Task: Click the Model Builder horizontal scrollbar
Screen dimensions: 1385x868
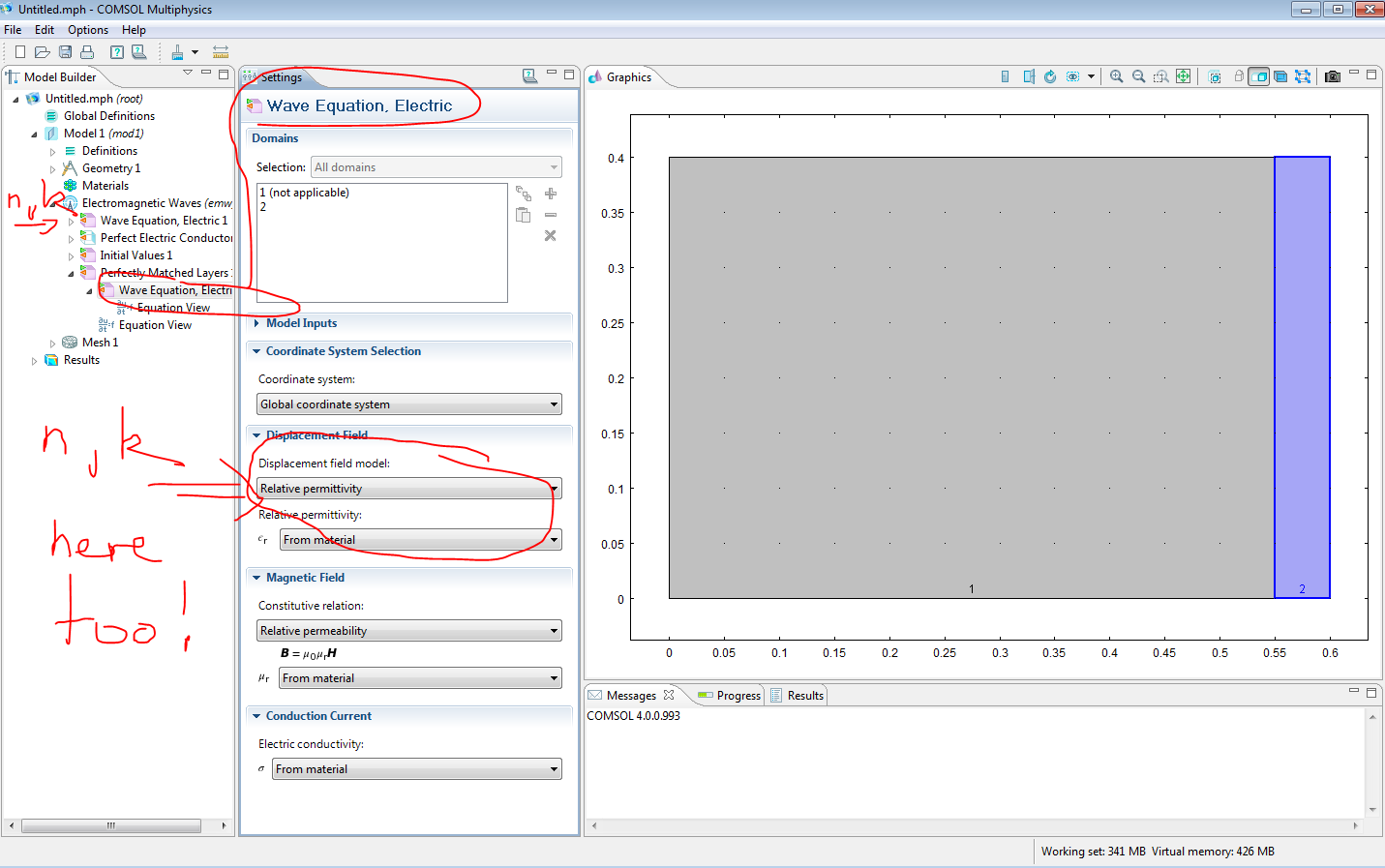Action: pos(110,825)
